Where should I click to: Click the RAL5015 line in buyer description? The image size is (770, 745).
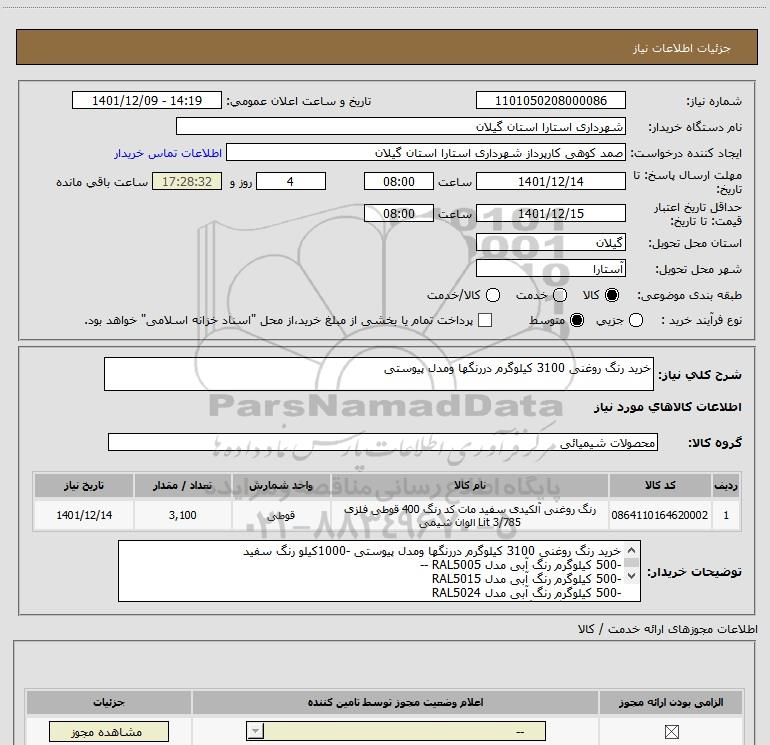click(526, 579)
